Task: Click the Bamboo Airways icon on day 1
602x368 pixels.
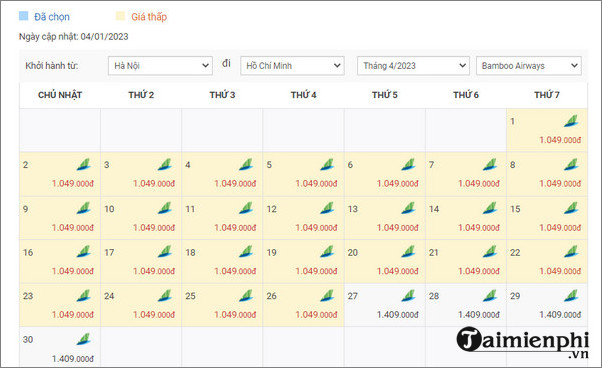Action: pyautogui.click(x=571, y=121)
